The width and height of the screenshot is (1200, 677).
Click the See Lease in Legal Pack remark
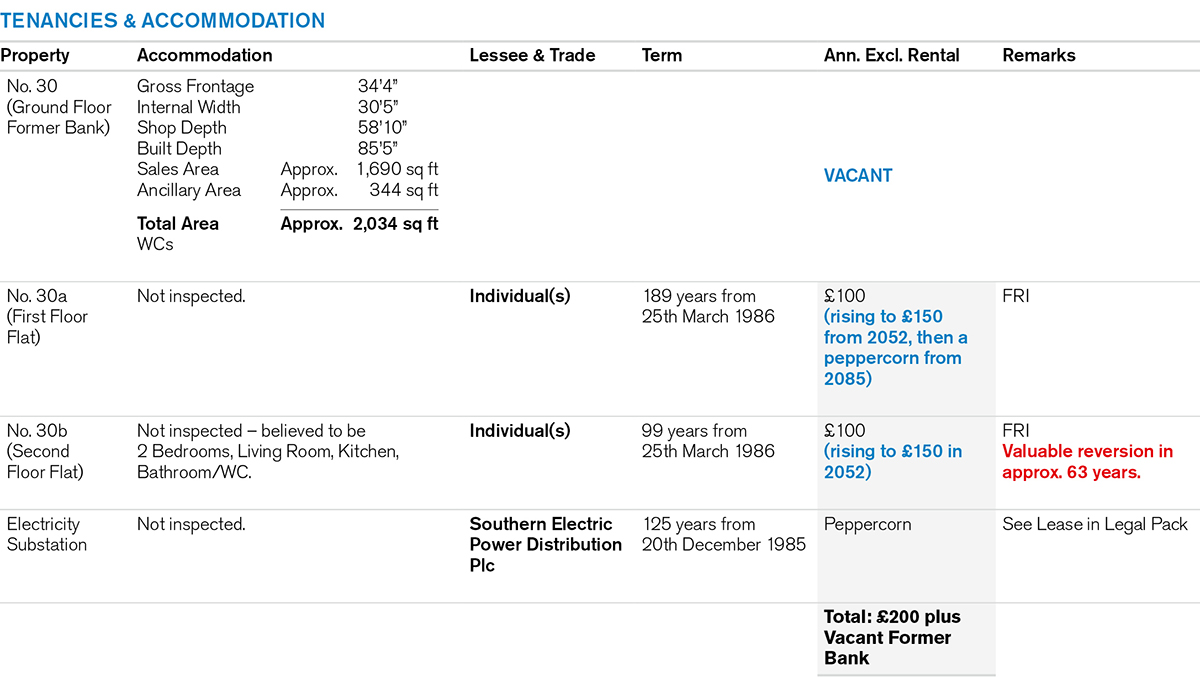pyautogui.click(x=1095, y=524)
